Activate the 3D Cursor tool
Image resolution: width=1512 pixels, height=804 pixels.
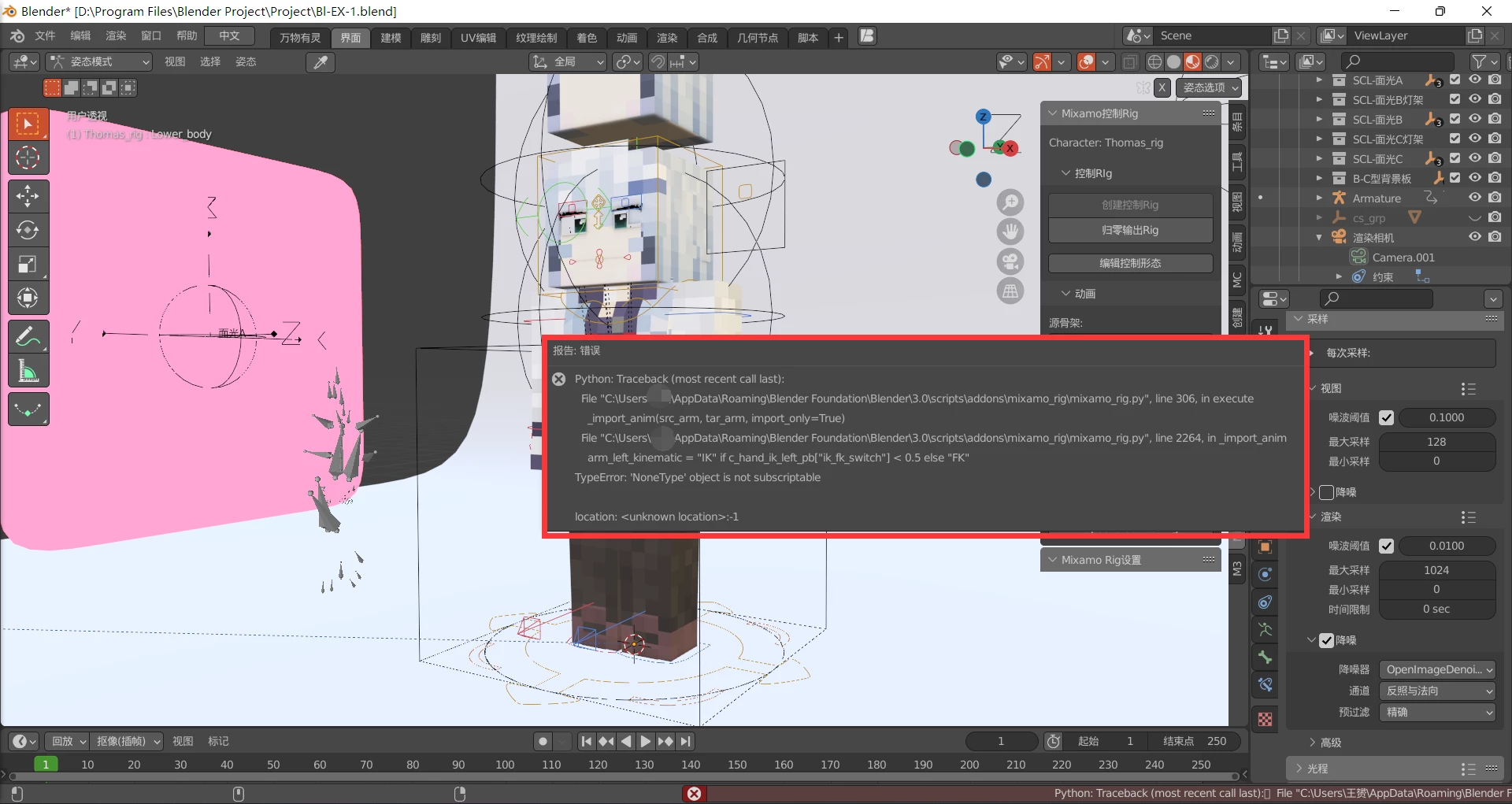[x=28, y=158]
